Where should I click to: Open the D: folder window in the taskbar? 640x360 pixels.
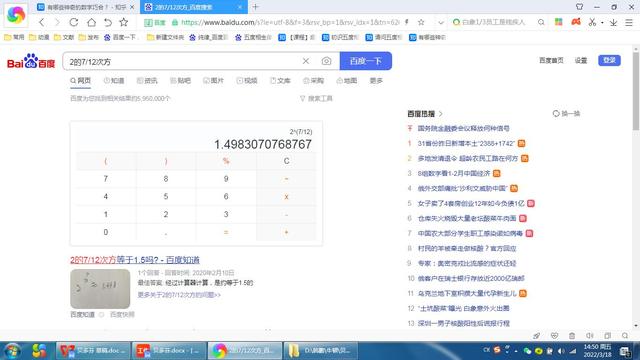click(x=320, y=351)
